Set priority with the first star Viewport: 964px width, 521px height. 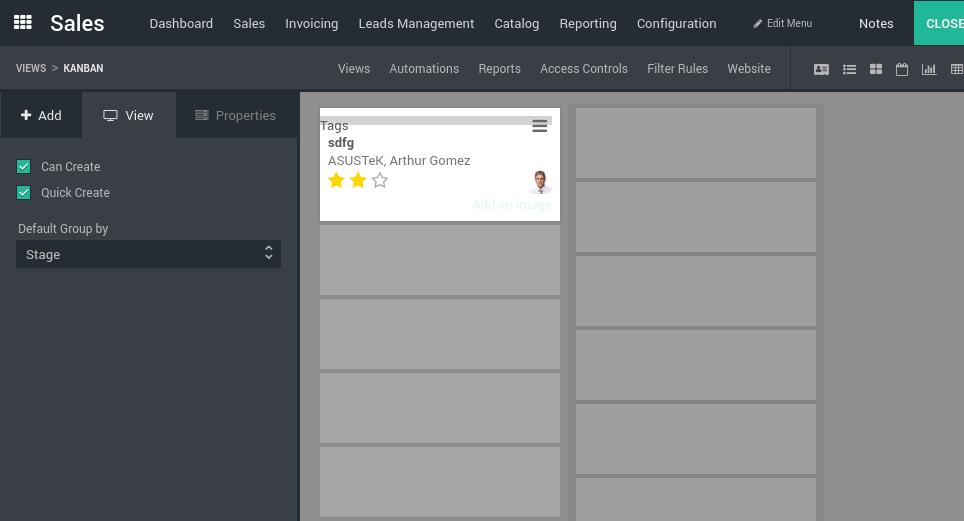coord(336,180)
